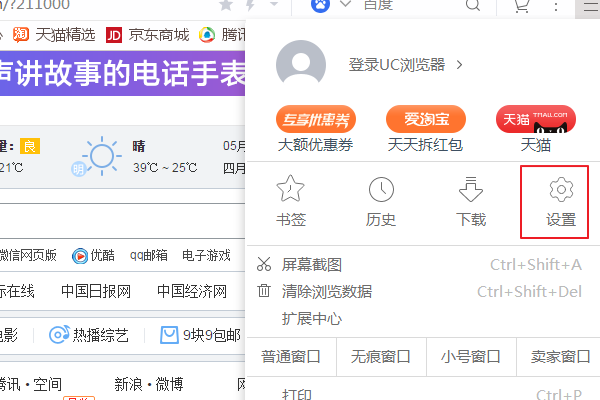Click the 39℃ ~ 25℃ temperature text

point(165,168)
